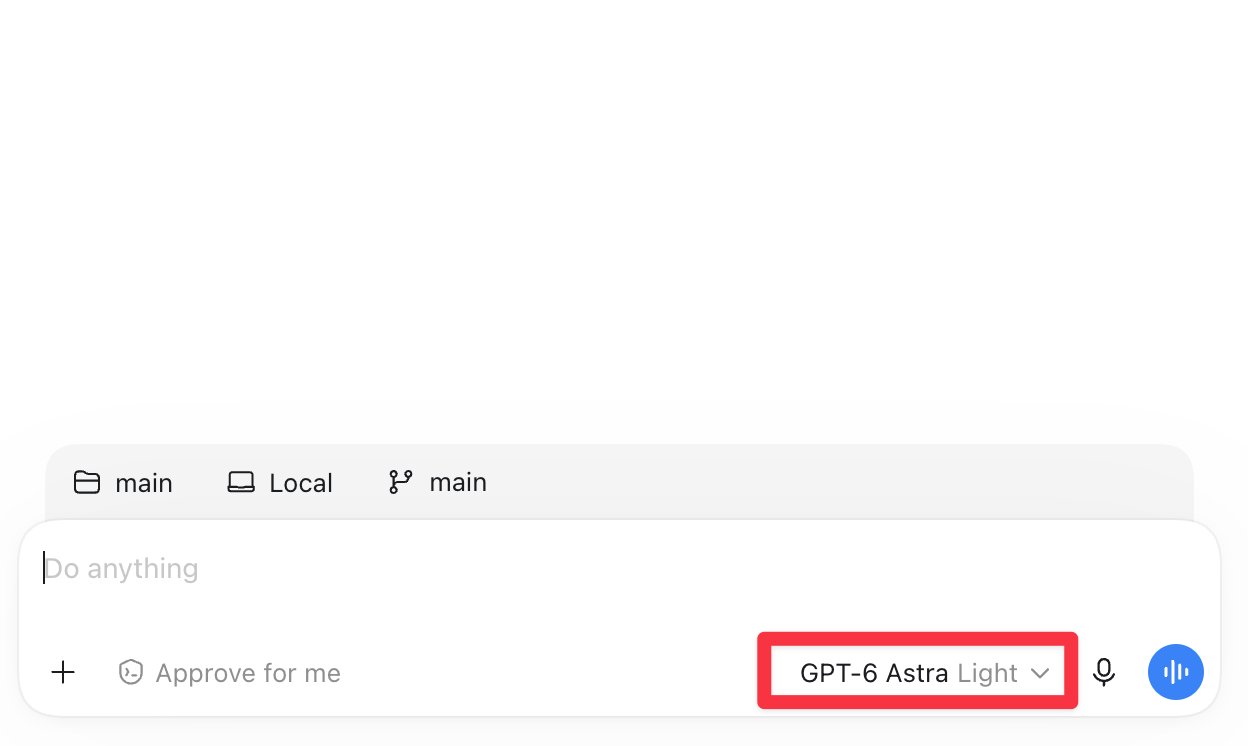Start voice mode with blue waveform button
Screen dimensions: 1248x746
[1176, 672]
